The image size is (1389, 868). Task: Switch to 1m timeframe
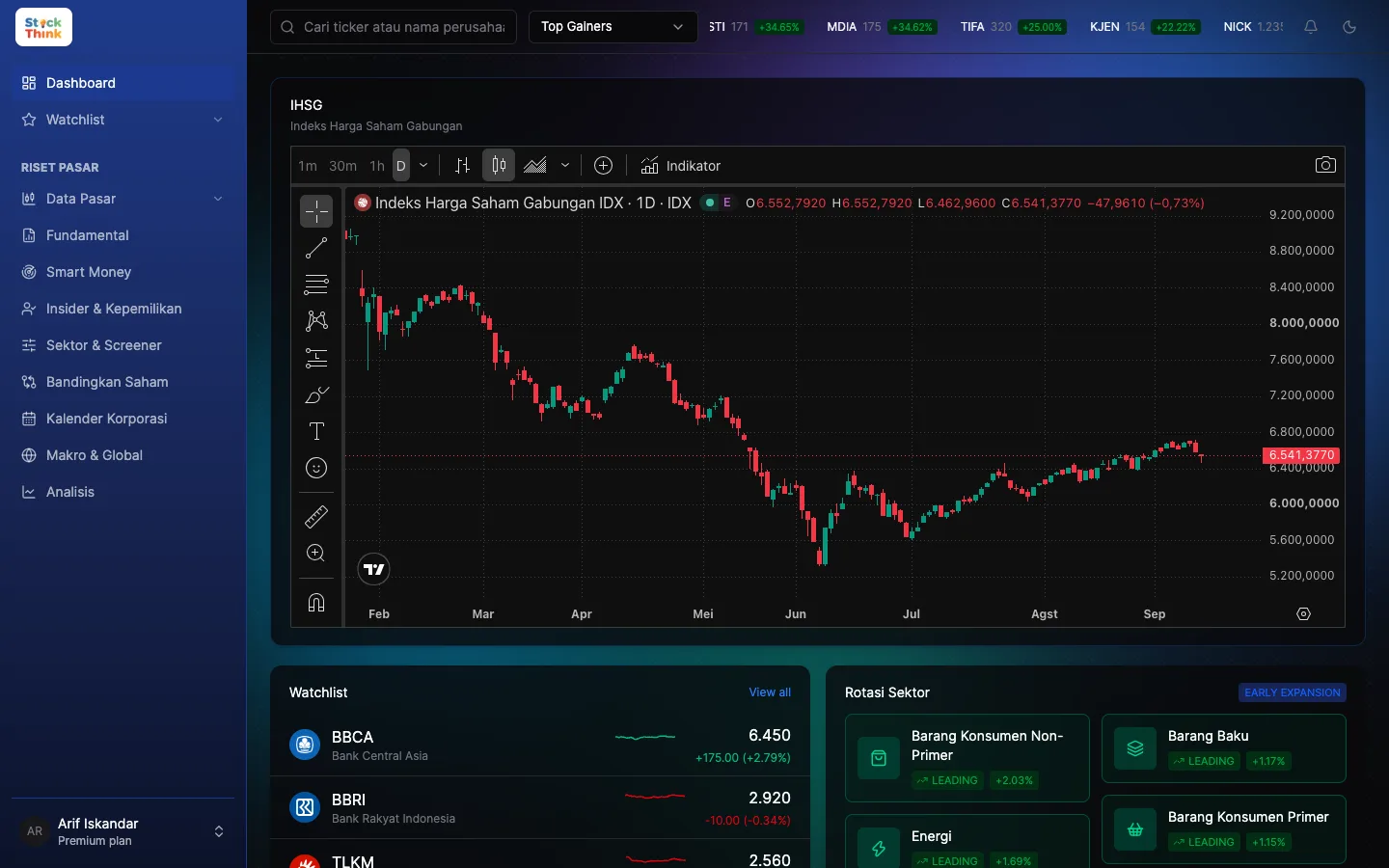point(308,166)
